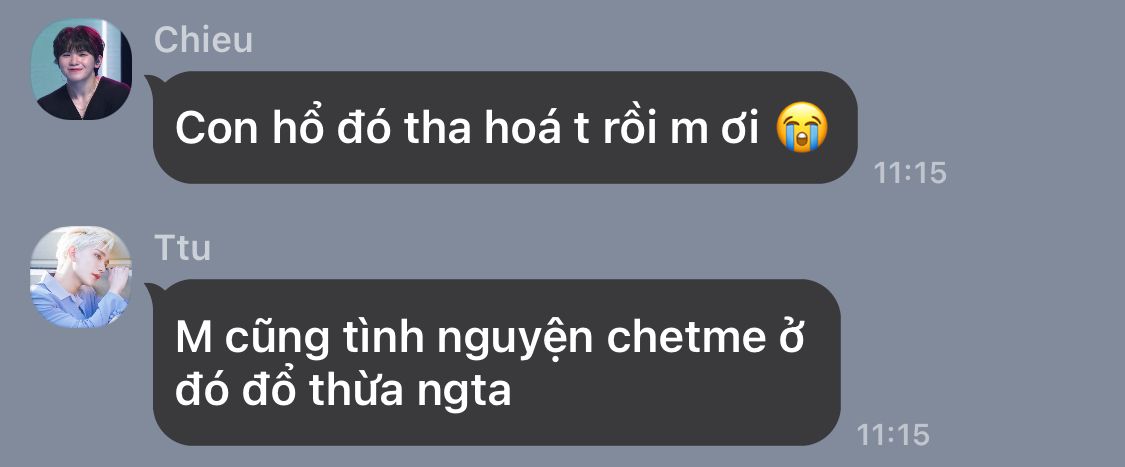
Task: Select the sender name Ttu
Action: [x=182, y=247]
